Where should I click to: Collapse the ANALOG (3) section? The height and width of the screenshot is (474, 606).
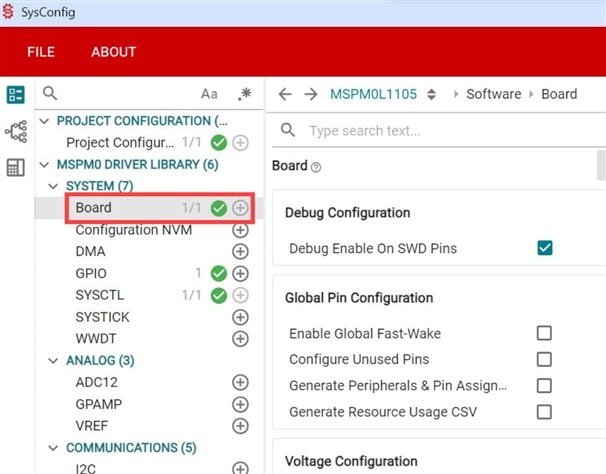(x=54, y=360)
